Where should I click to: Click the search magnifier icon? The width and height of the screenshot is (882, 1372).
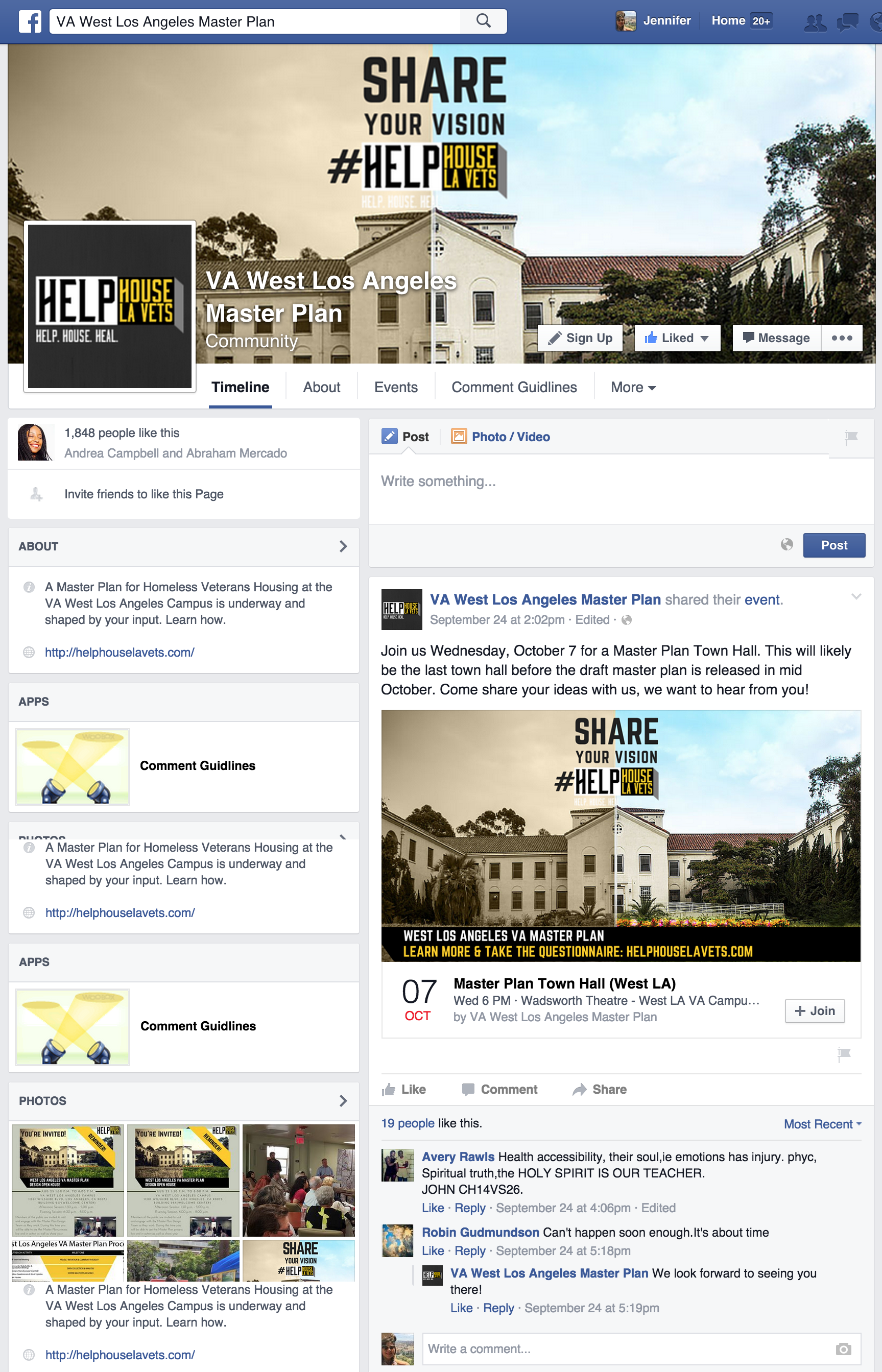click(x=483, y=21)
